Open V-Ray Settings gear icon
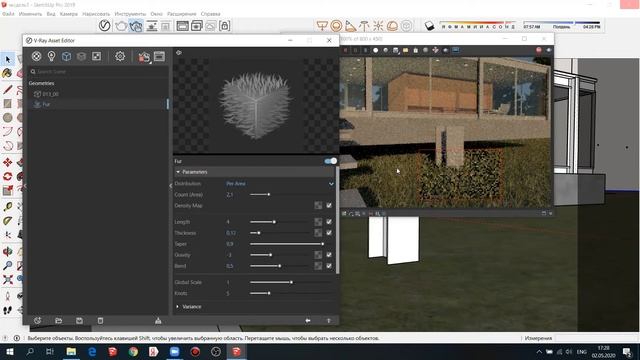The width and height of the screenshot is (640, 360). (120, 56)
